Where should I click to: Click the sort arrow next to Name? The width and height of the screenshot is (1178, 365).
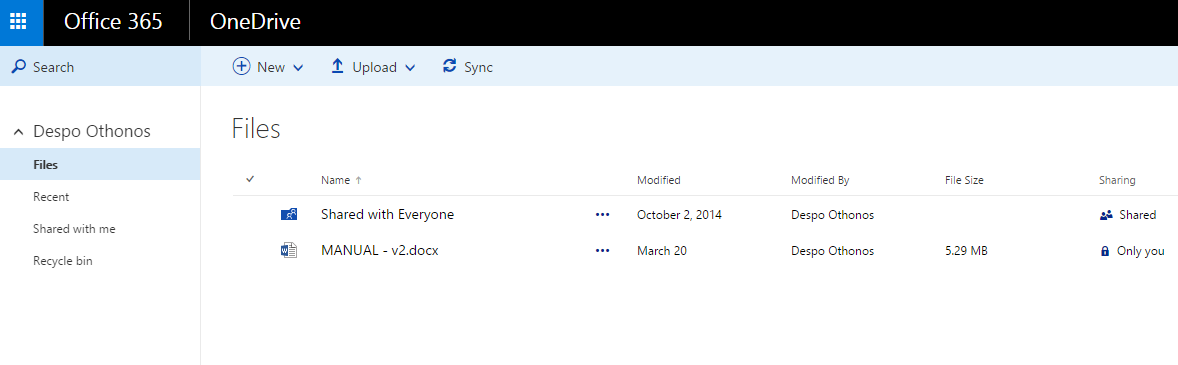click(x=358, y=180)
